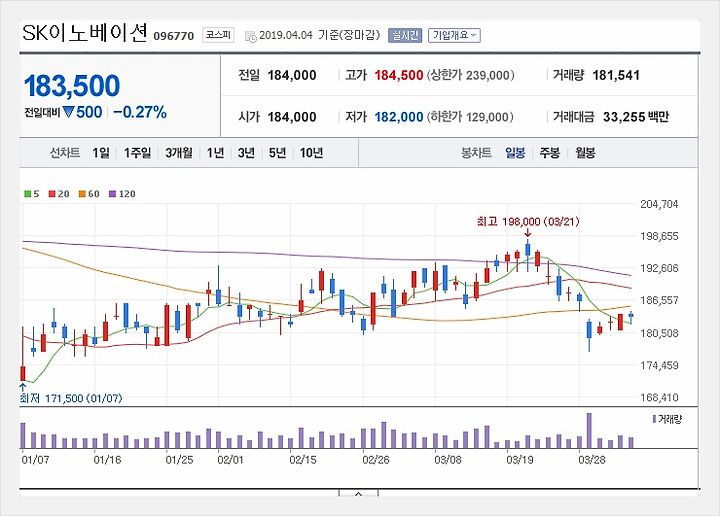Click the 204,704 price axis label
720x516 pixels.
point(659,204)
